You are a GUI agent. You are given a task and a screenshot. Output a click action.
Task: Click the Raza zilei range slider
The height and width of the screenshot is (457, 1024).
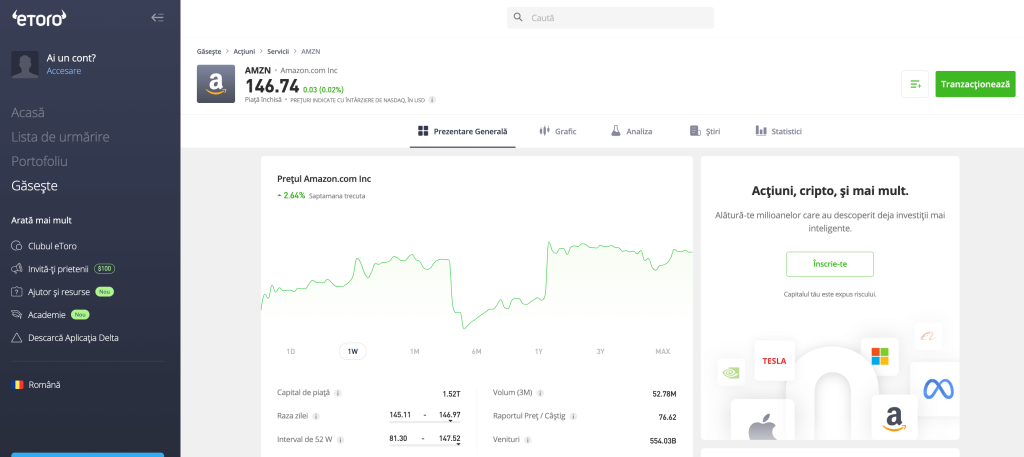[424, 420]
